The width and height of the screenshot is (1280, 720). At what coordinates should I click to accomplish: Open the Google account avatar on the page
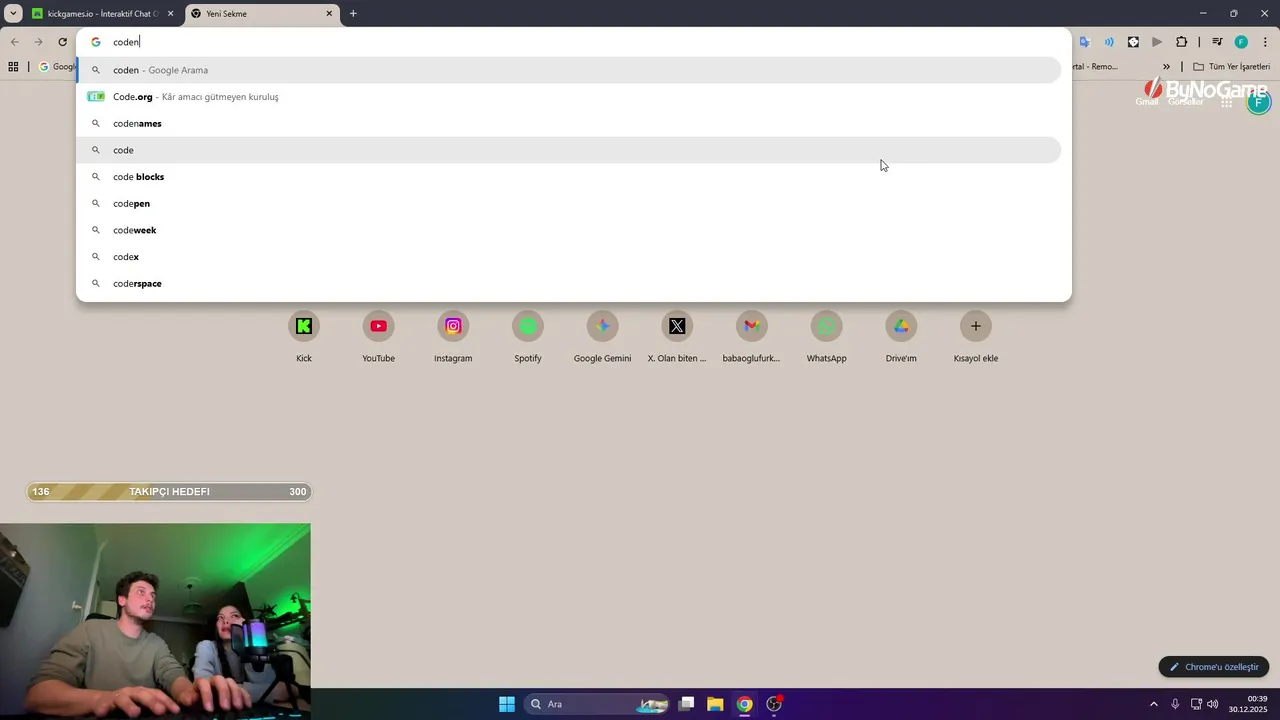[x=1258, y=101]
